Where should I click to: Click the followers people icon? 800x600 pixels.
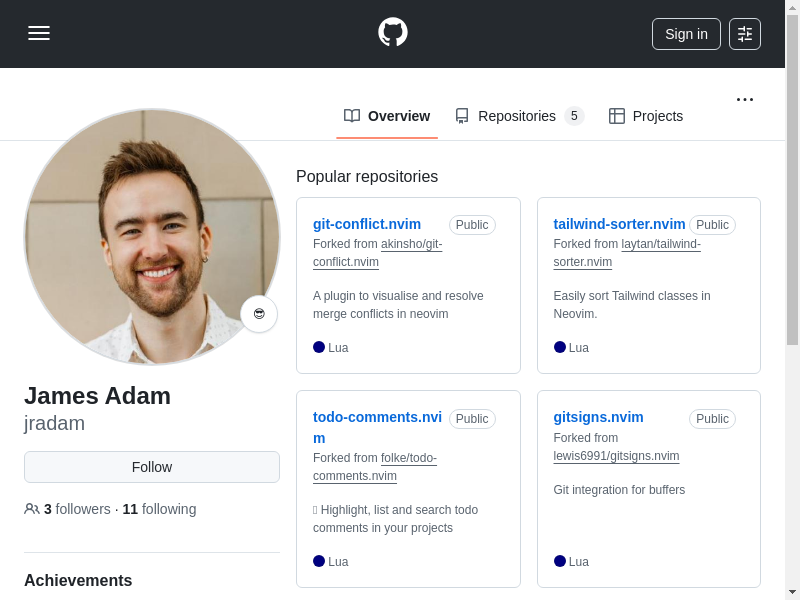(32, 509)
